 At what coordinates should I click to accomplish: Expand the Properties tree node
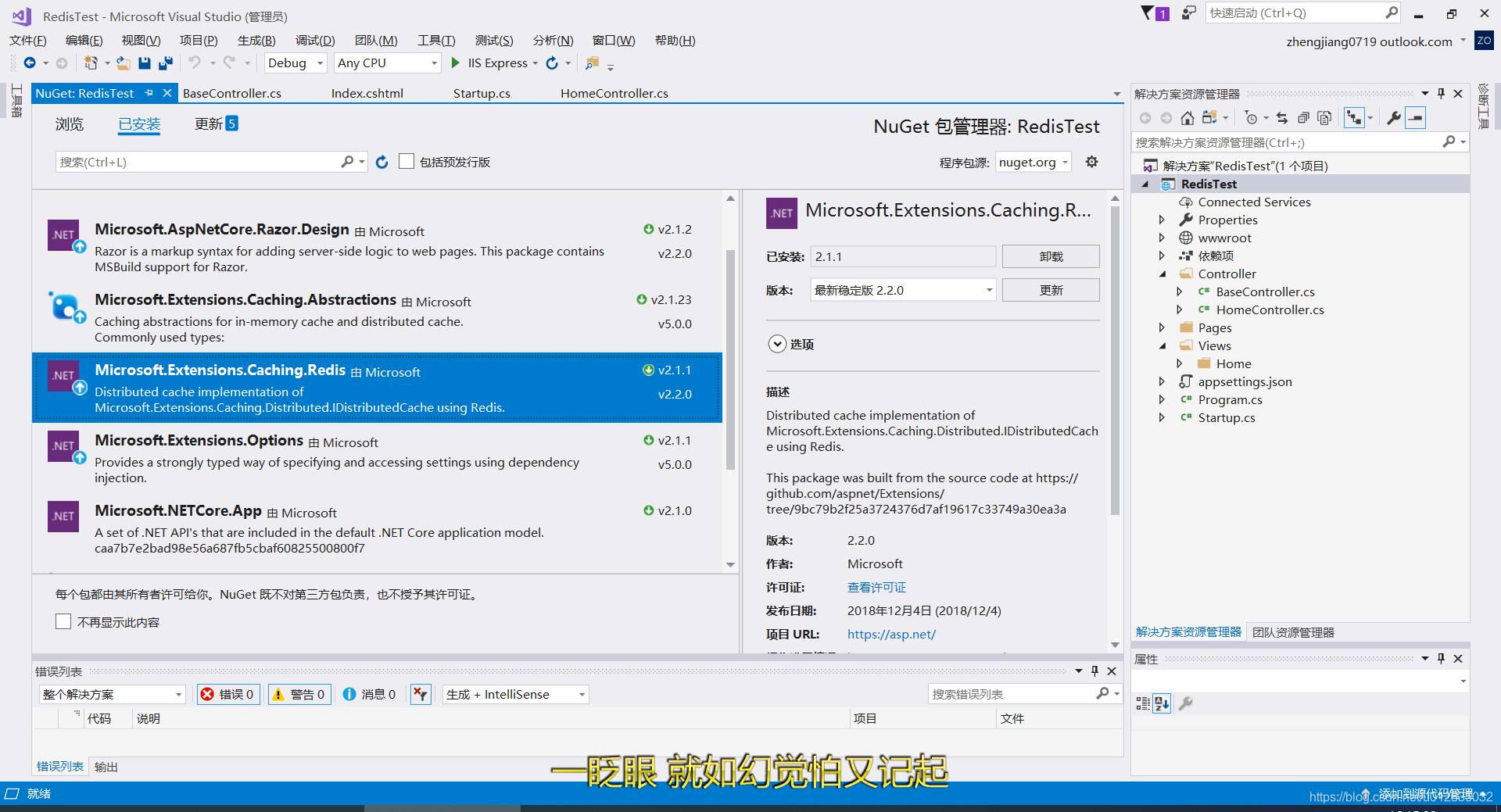[x=1162, y=220]
